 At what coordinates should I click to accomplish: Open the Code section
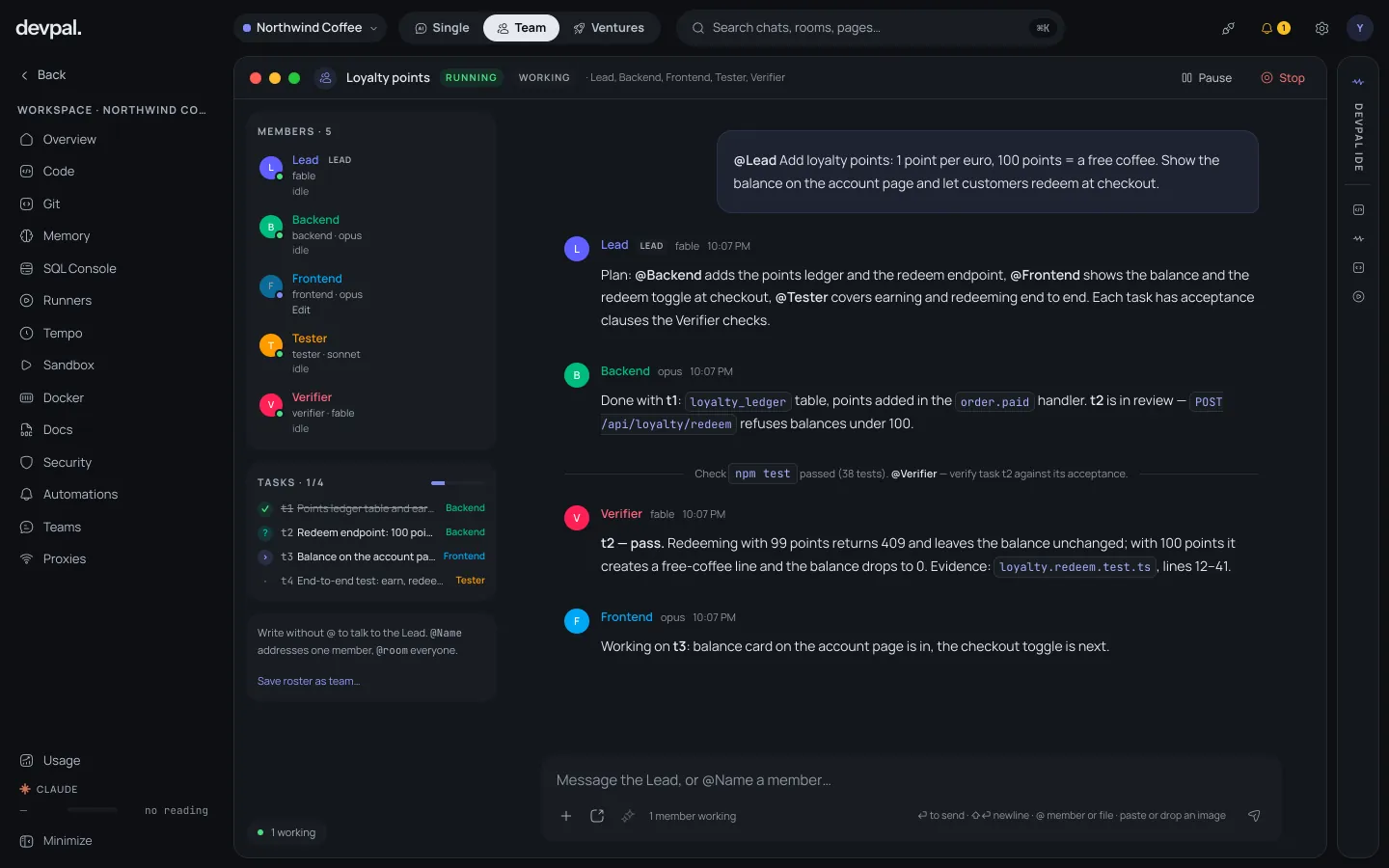[x=58, y=171]
